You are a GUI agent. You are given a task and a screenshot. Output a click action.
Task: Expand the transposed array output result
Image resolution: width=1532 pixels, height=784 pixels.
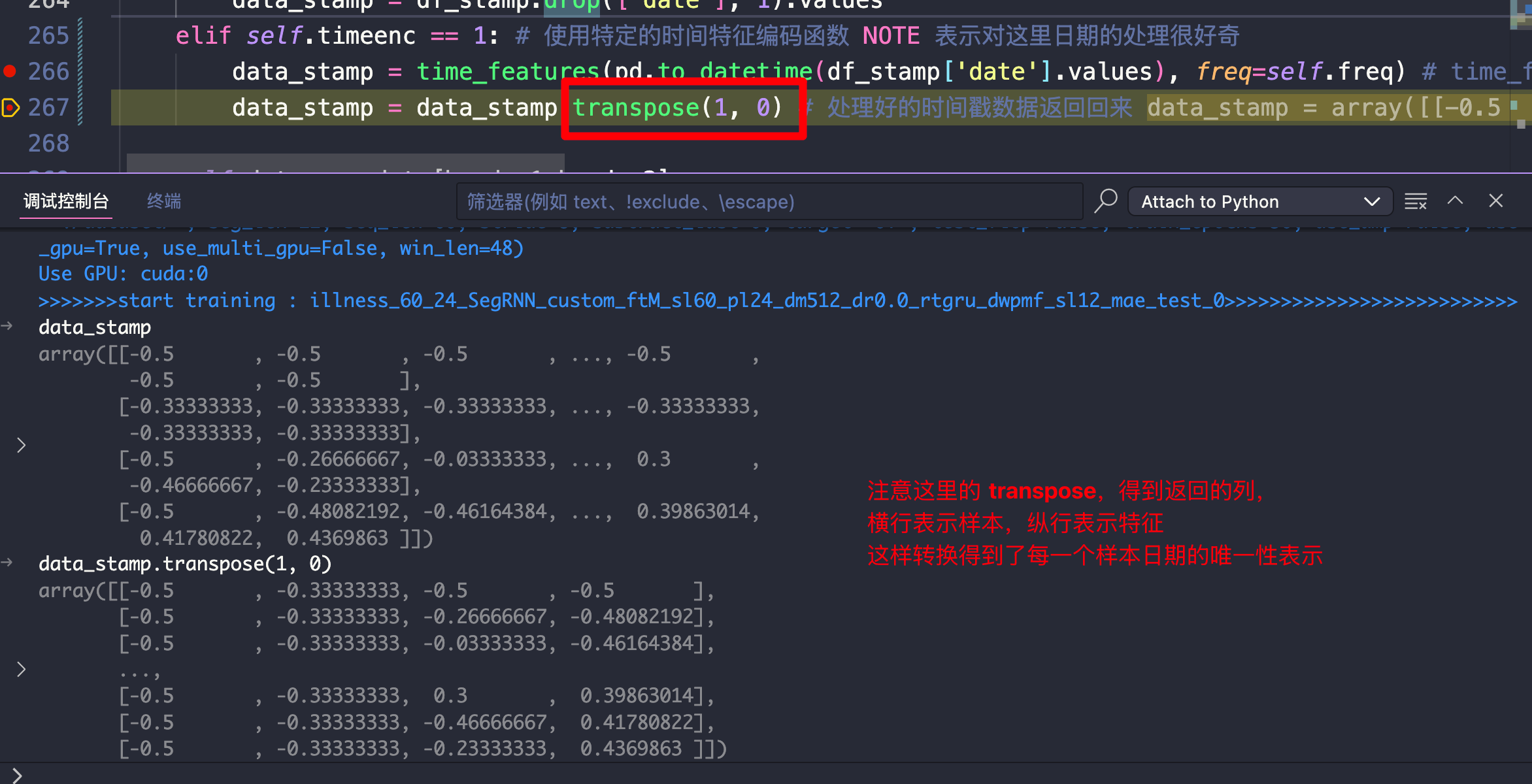[21, 670]
